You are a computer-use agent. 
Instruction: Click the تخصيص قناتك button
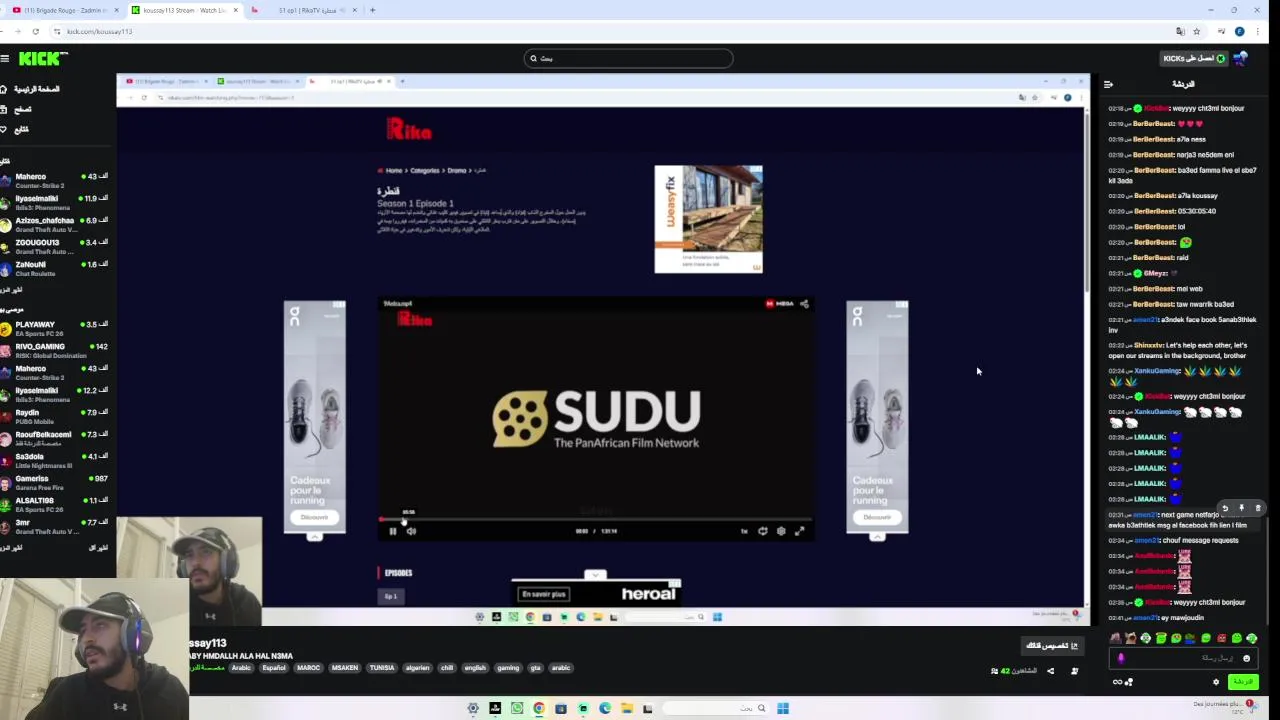coord(1052,646)
